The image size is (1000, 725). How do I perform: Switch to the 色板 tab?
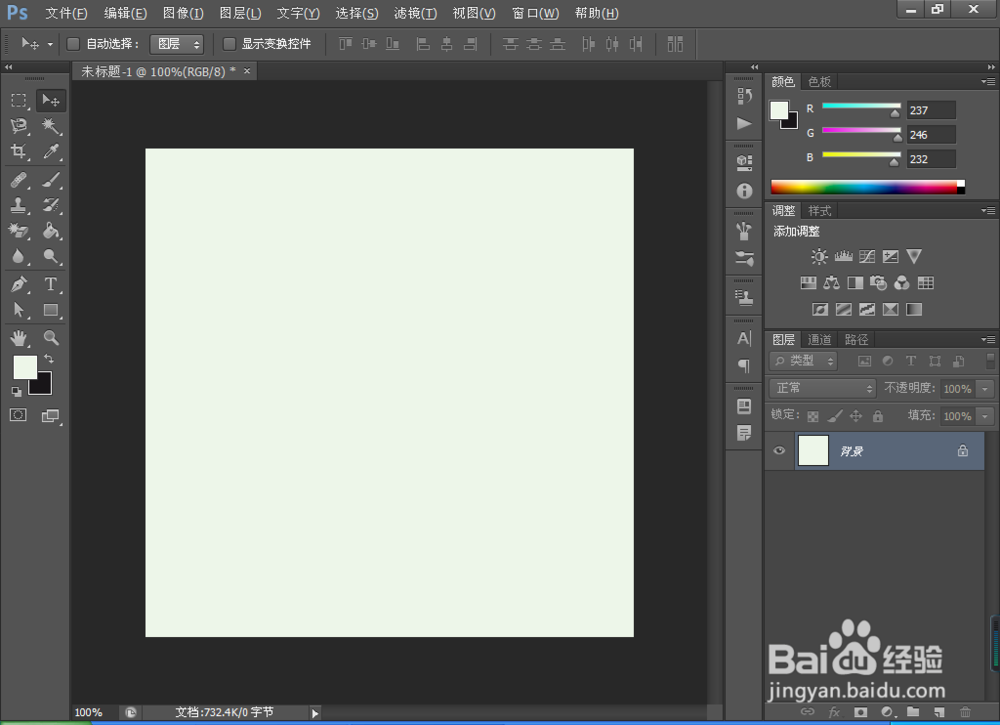(820, 82)
